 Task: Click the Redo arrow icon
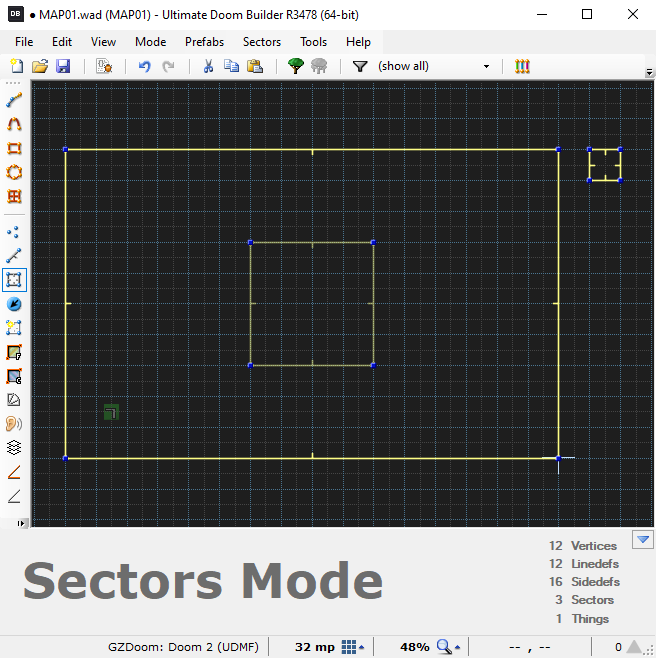(168, 66)
